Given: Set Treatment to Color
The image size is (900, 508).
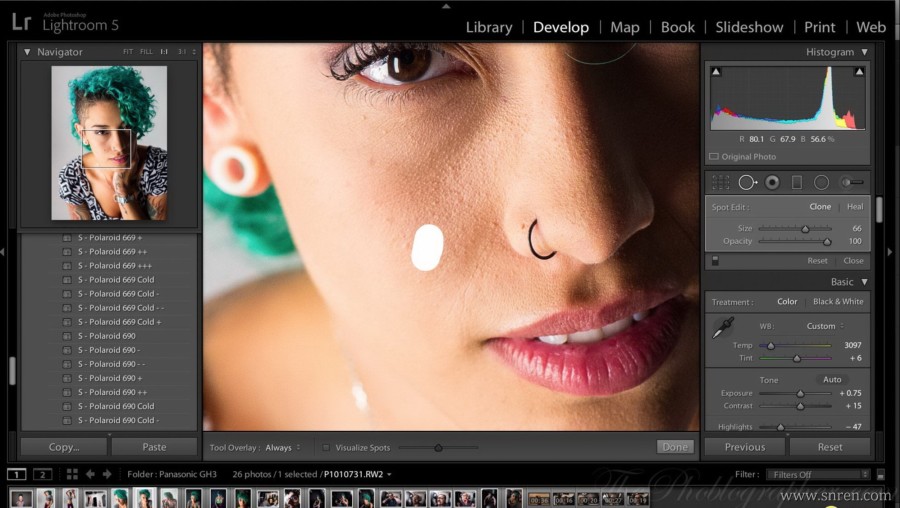Looking at the screenshot, I should (x=787, y=301).
